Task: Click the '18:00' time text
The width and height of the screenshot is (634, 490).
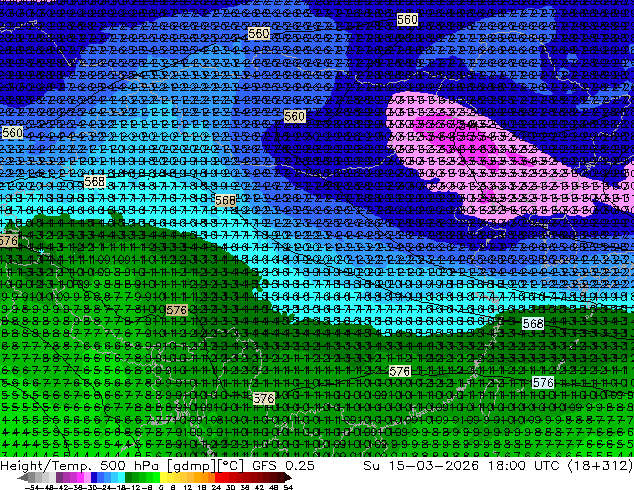Action: (507, 465)
